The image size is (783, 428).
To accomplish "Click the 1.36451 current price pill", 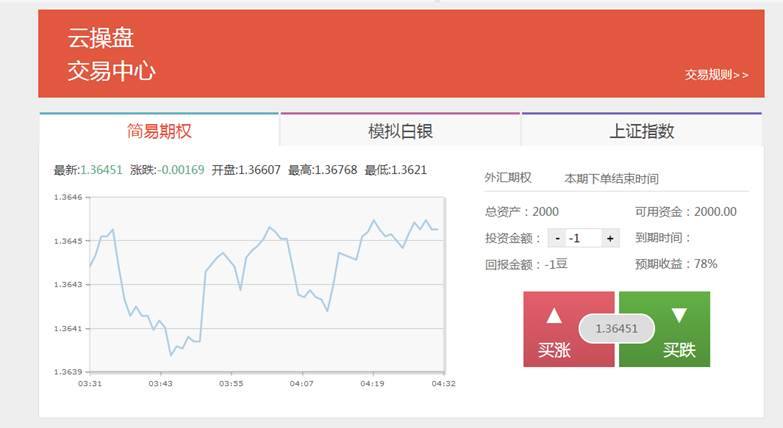I will pyautogui.click(x=616, y=329).
